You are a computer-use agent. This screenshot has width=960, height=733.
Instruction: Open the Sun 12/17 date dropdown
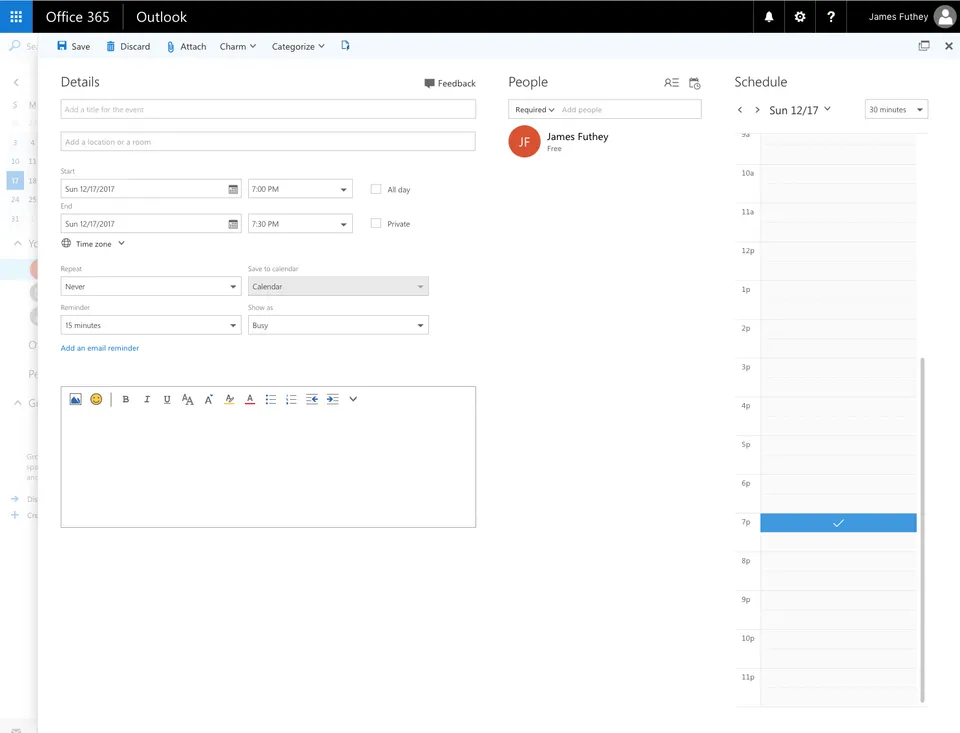[800, 110]
